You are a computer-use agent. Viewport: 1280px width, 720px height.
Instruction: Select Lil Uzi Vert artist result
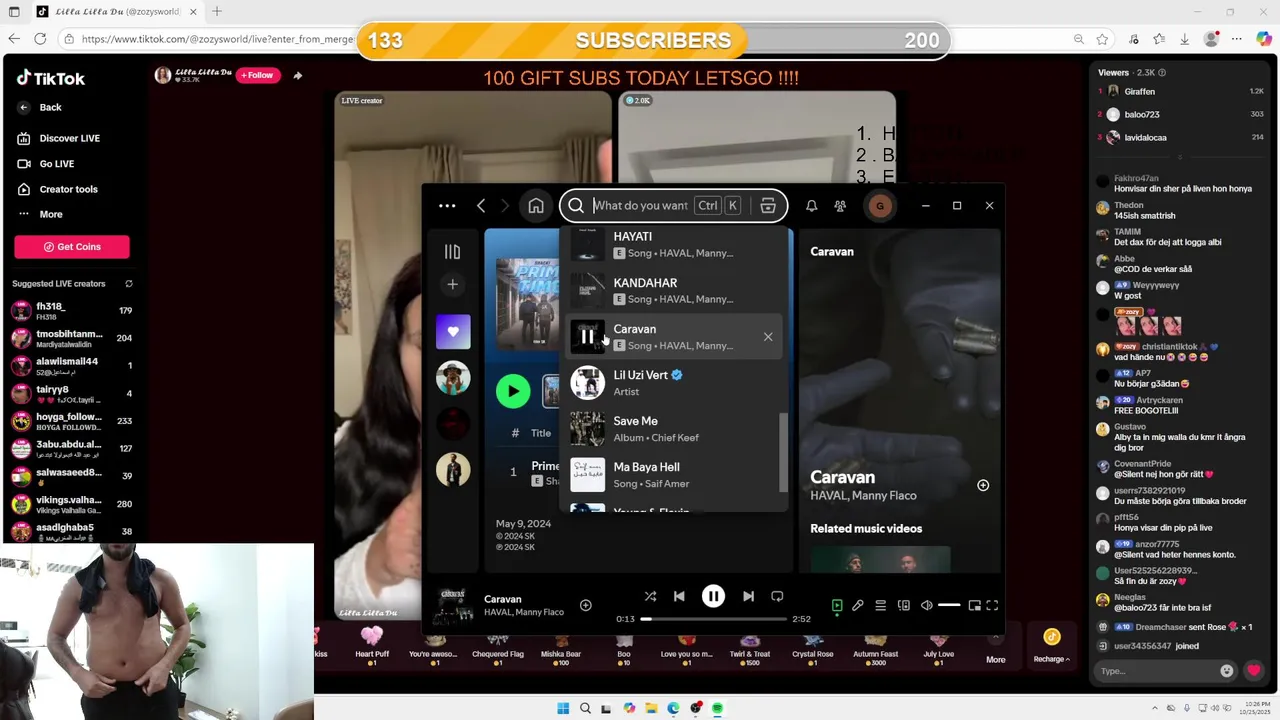675,383
